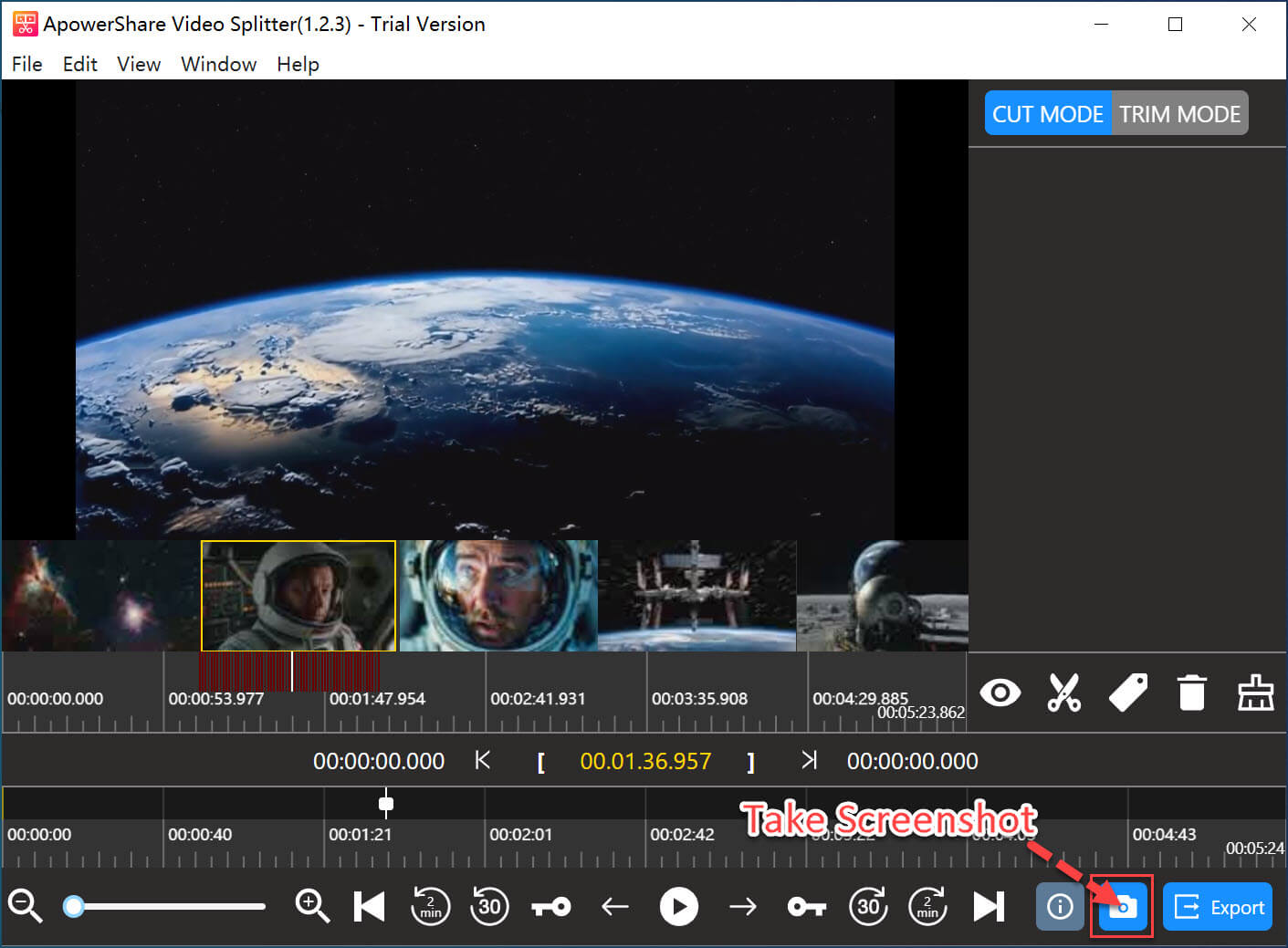Select the space station thumbnail
Image resolution: width=1288 pixels, height=948 pixels.
696,595
